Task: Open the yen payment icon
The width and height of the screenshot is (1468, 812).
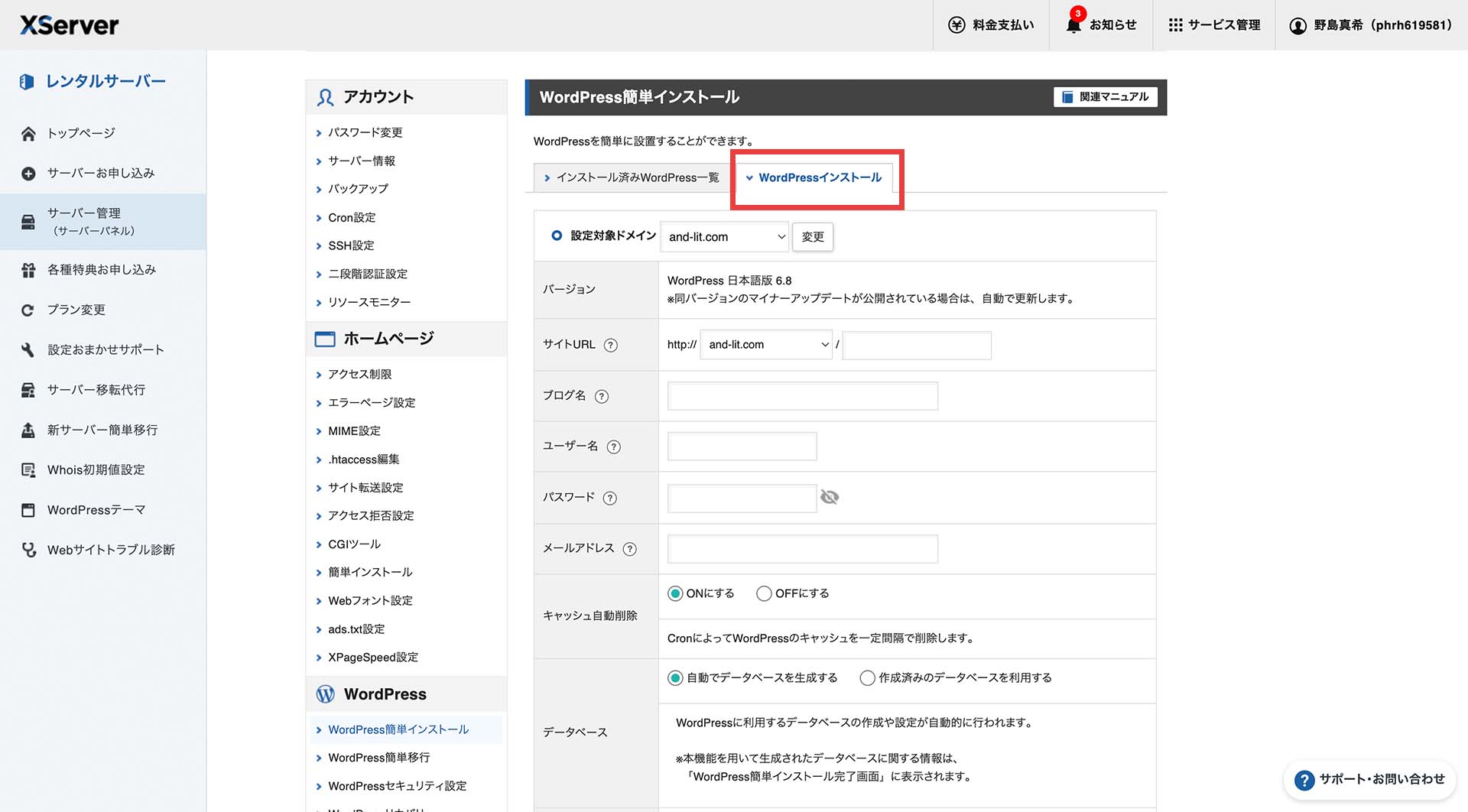Action: coord(956,25)
